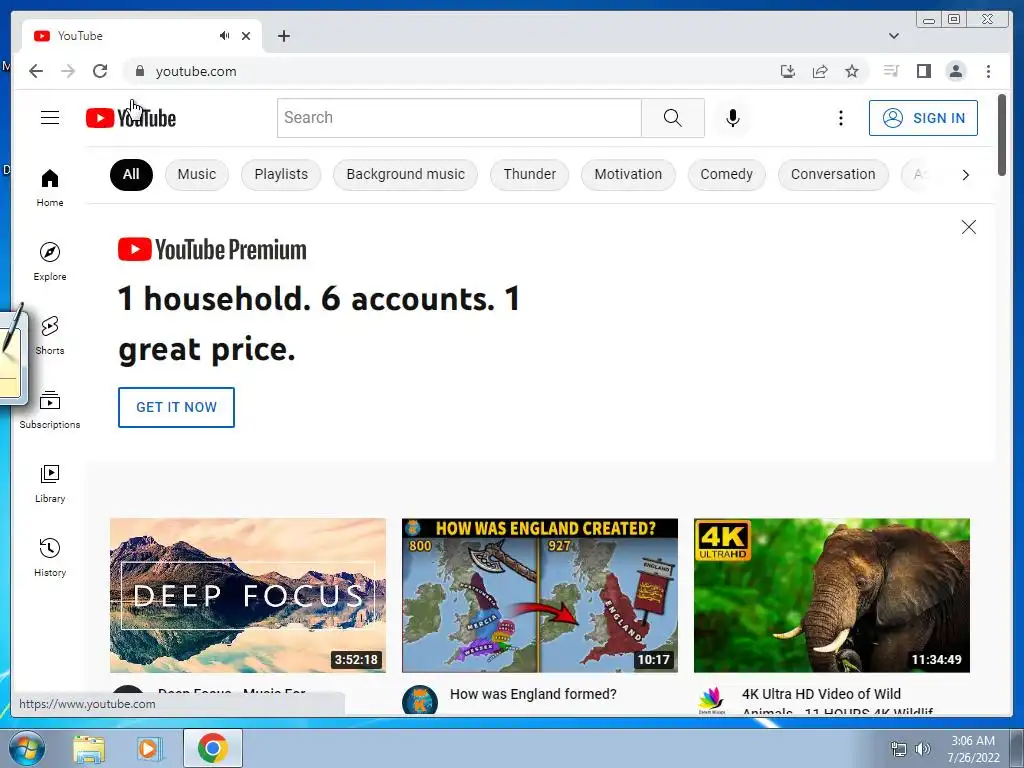
Task: Select the Background music chip
Action: click(406, 174)
